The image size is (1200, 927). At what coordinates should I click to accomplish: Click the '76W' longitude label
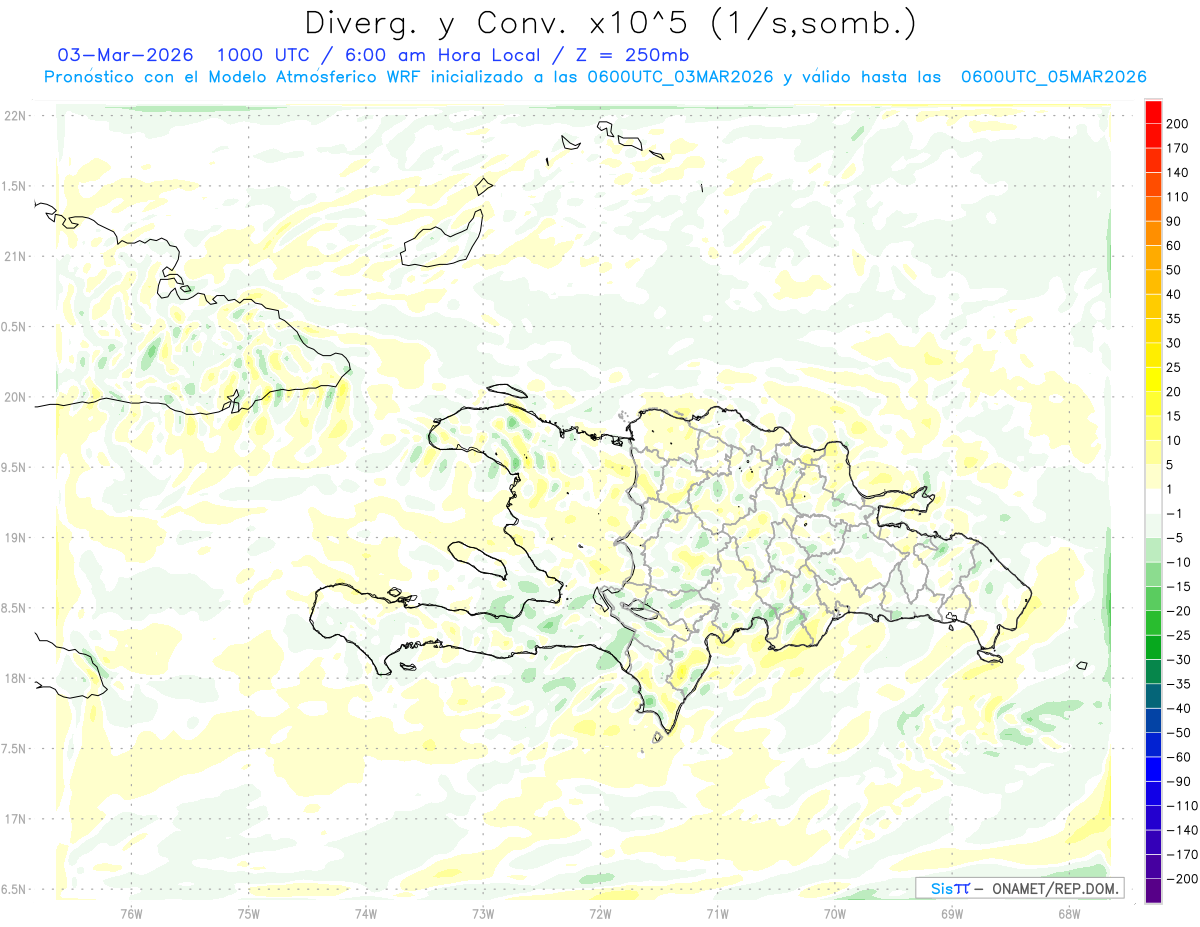[131, 913]
